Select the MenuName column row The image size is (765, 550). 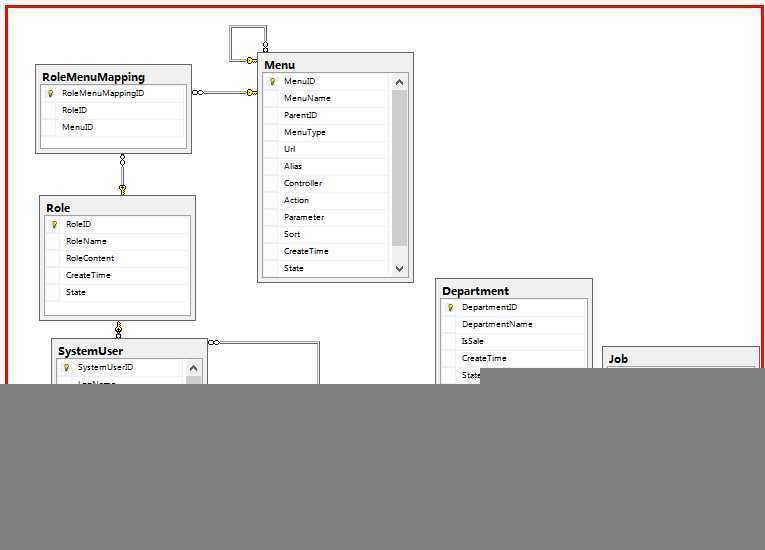click(x=326, y=99)
